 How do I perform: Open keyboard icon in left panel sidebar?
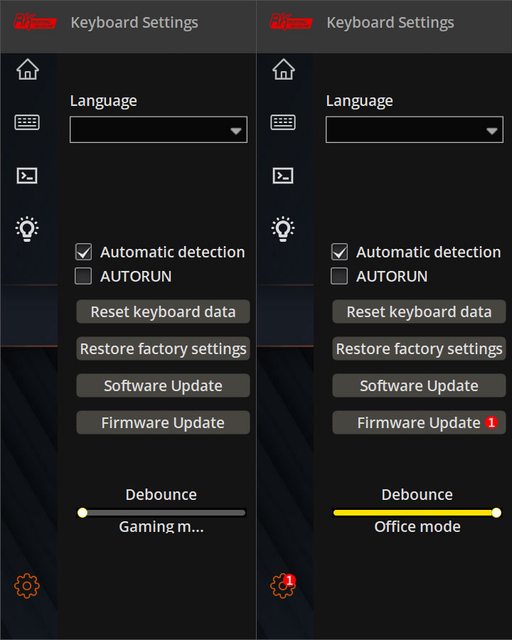(27, 122)
